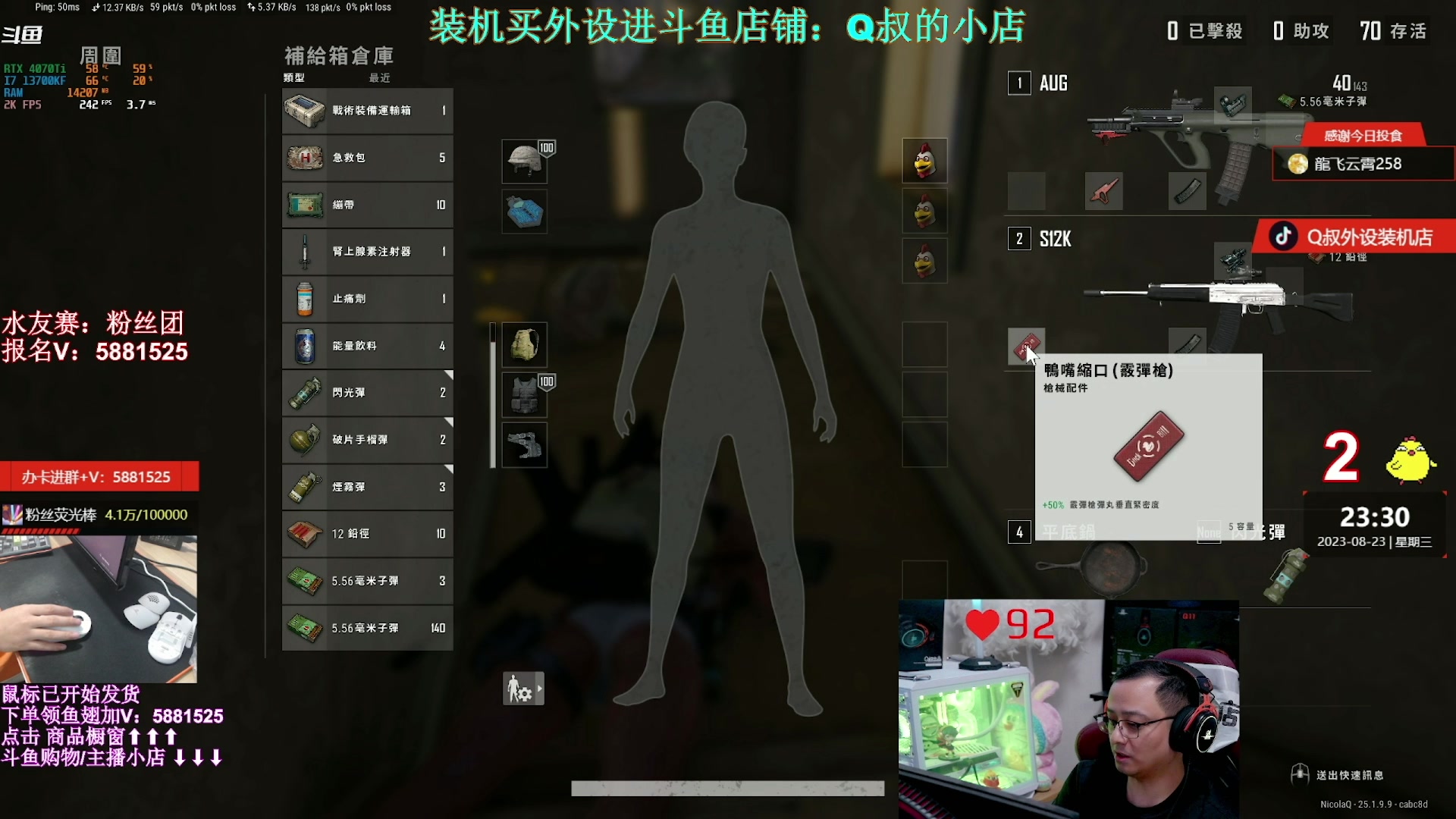Viewport: 1456px width, 819px height.
Task: Click the 閃光彈 list label
Action: [349, 393]
